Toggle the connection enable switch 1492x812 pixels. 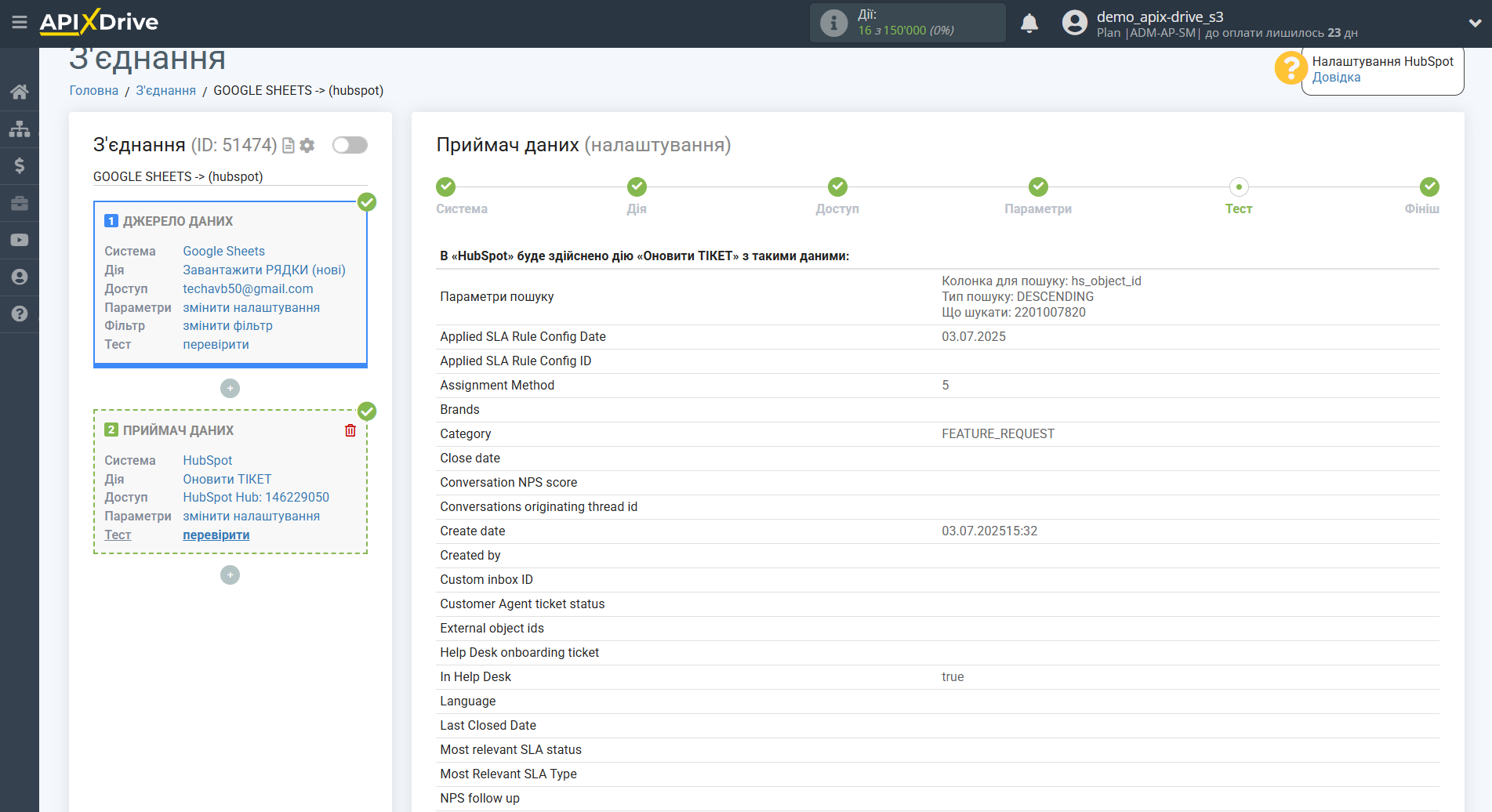click(x=350, y=145)
